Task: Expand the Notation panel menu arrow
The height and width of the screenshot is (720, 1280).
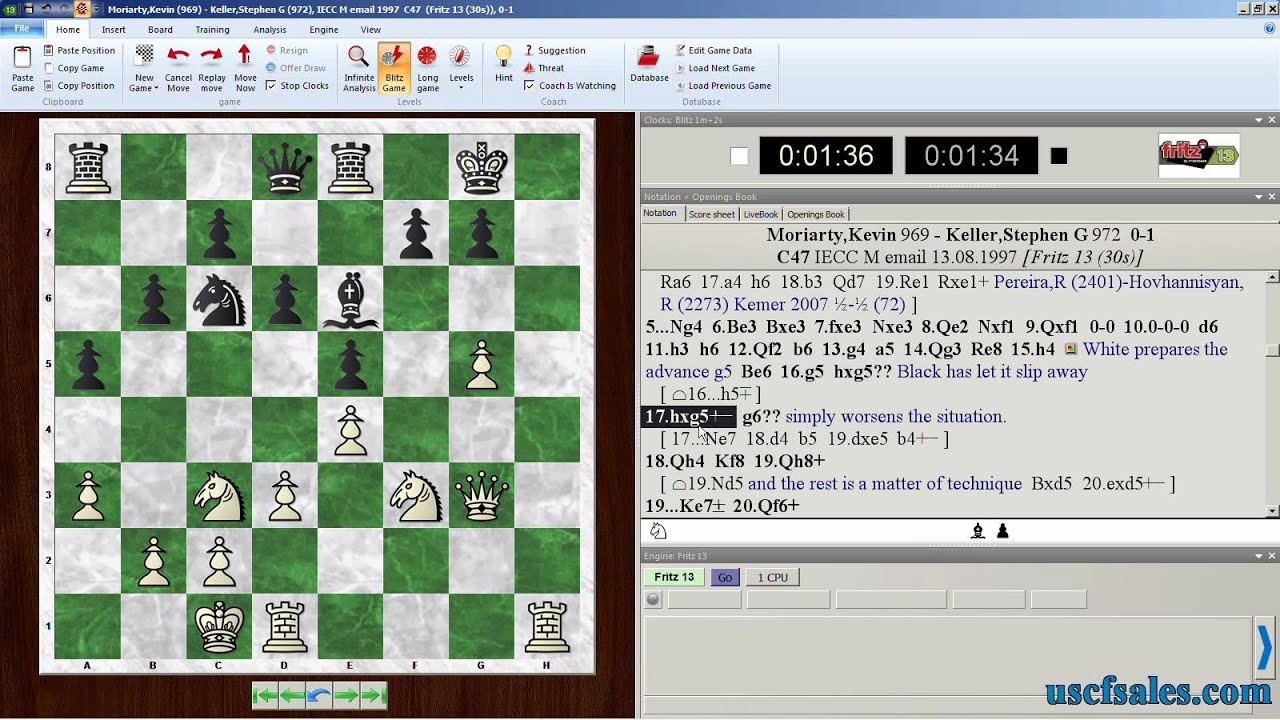Action: click(1259, 197)
